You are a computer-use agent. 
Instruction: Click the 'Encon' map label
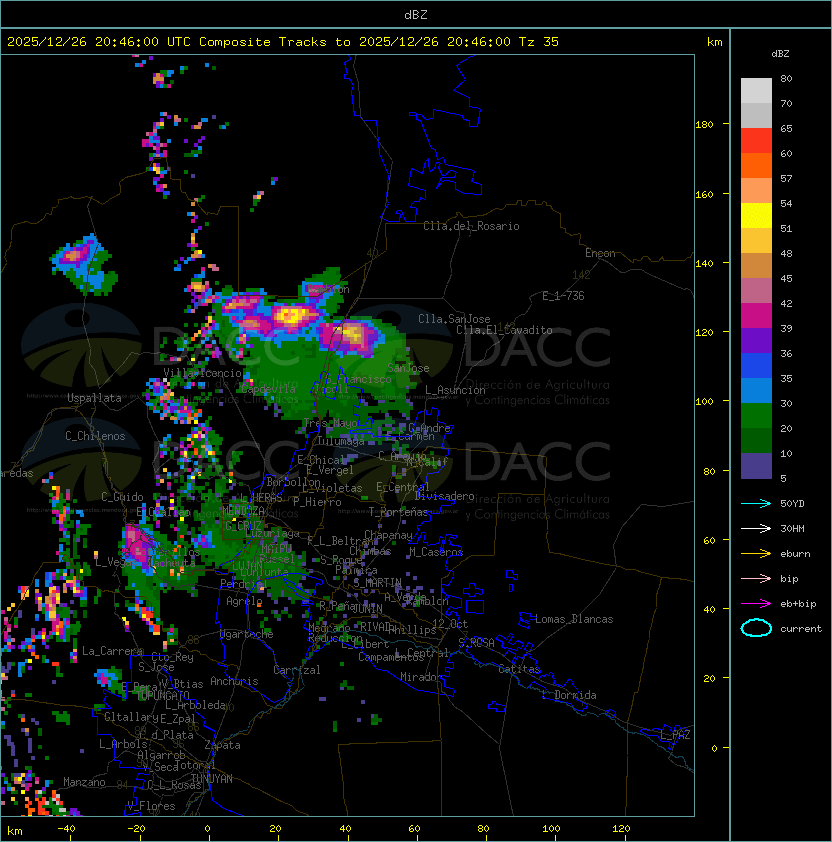[600, 253]
